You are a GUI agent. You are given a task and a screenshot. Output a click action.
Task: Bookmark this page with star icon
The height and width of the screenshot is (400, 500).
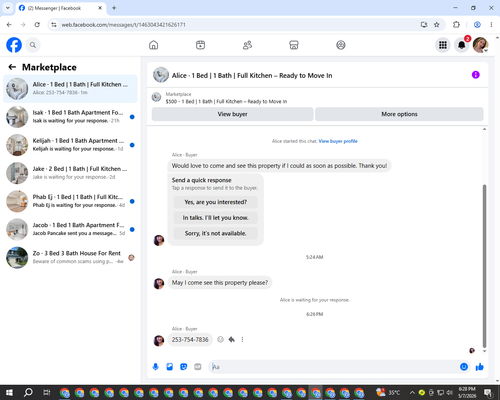coord(436,25)
